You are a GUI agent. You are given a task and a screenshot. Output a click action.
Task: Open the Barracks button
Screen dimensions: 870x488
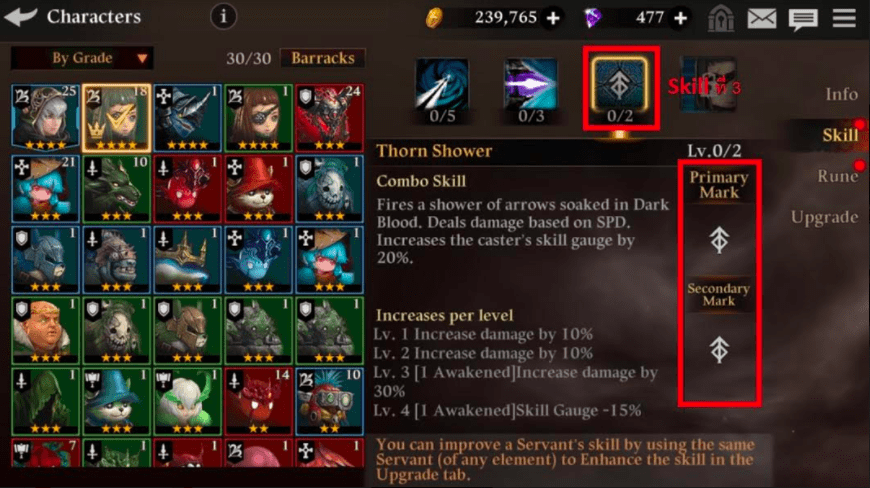point(323,58)
